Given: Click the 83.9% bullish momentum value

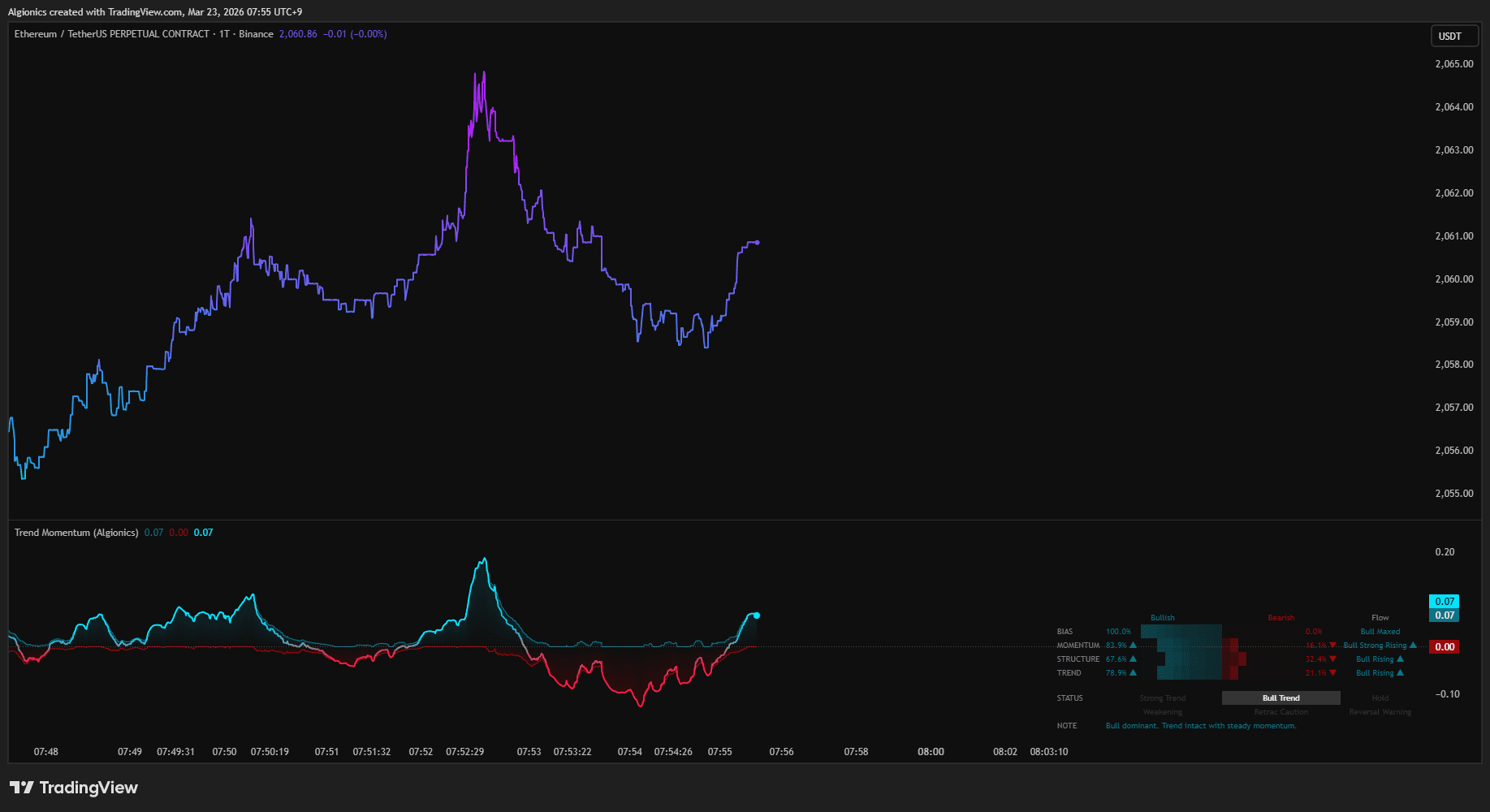Looking at the screenshot, I should [x=1116, y=646].
